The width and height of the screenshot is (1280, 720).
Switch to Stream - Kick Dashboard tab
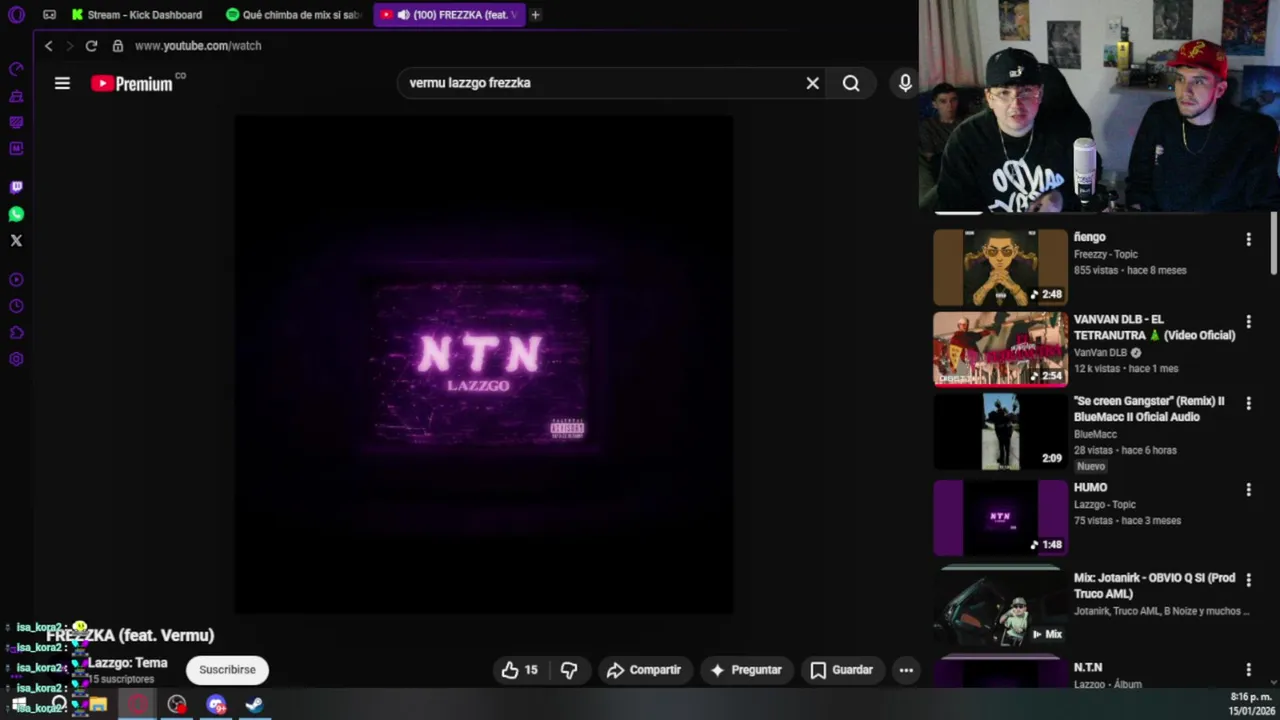[x=137, y=15]
